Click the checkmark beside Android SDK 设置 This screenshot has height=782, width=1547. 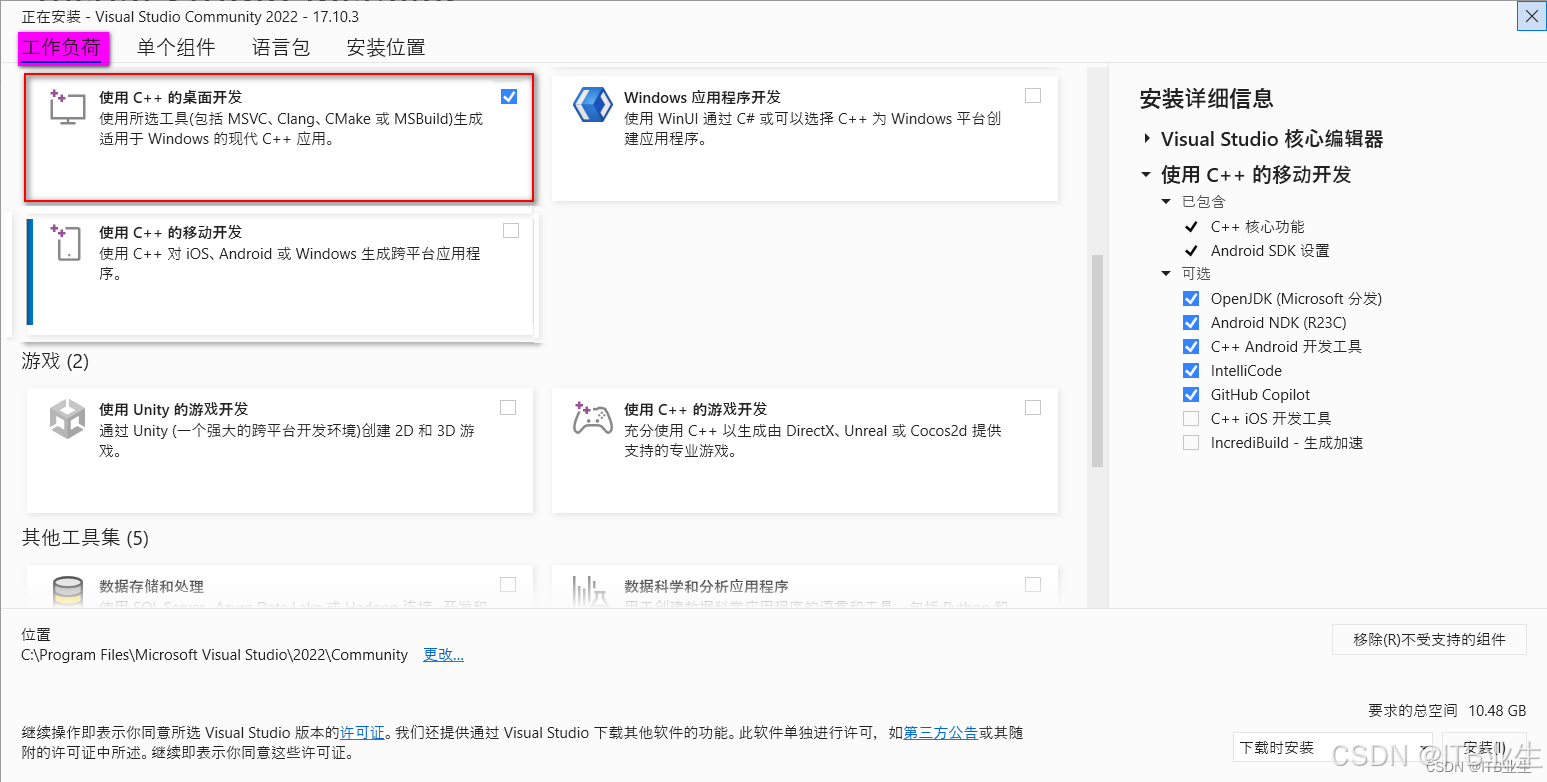[x=1191, y=251]
